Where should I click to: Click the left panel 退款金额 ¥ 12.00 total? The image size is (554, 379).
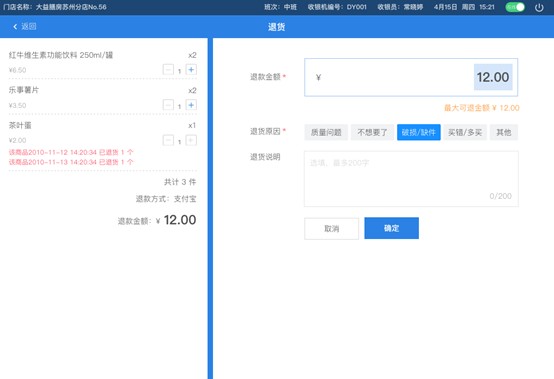tap(157, 220)
